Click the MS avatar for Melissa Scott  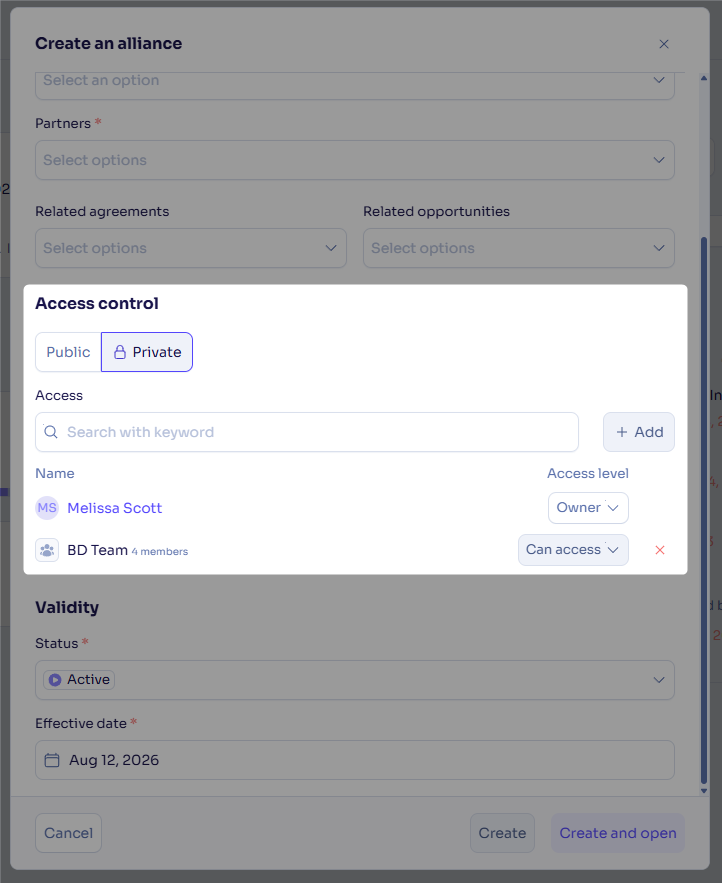pos(47,508)
